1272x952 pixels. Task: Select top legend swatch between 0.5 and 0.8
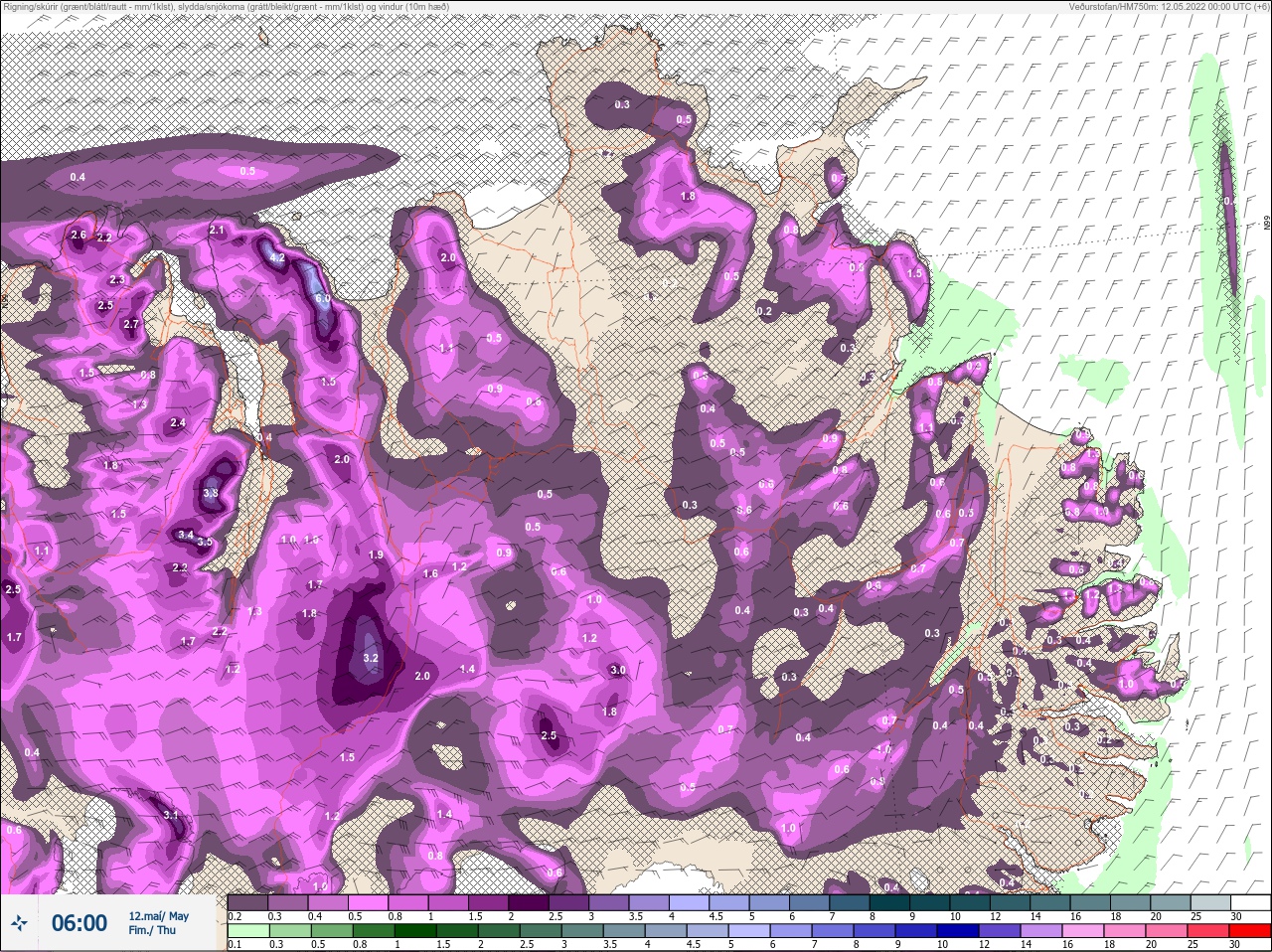[x=368, y=901]
